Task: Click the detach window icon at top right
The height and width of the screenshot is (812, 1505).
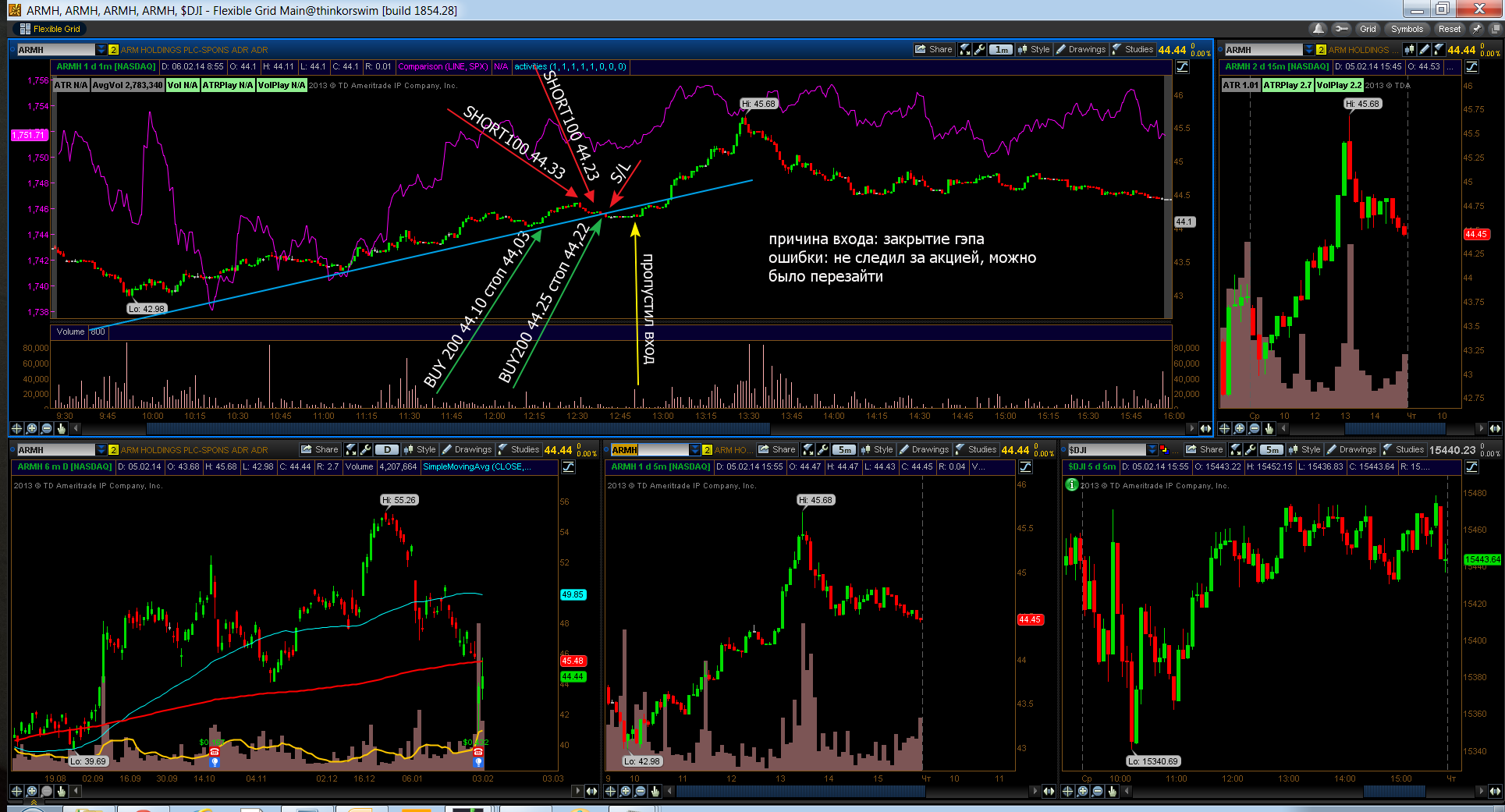Action: coord(1496,29)
